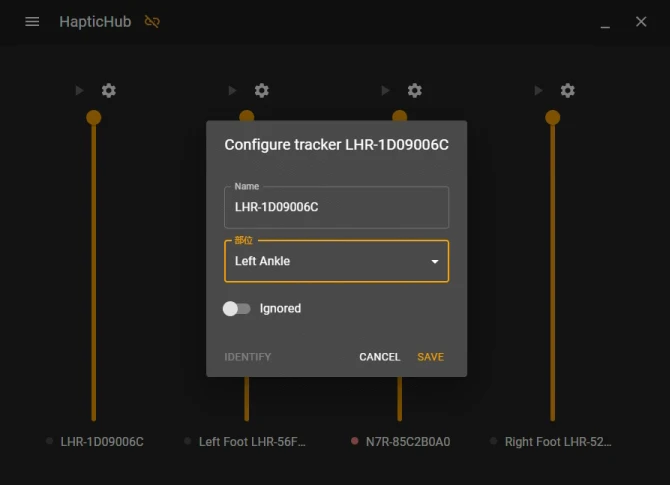Click the Left Foot slider handle
670x485 pixels.
click(247, 115)
